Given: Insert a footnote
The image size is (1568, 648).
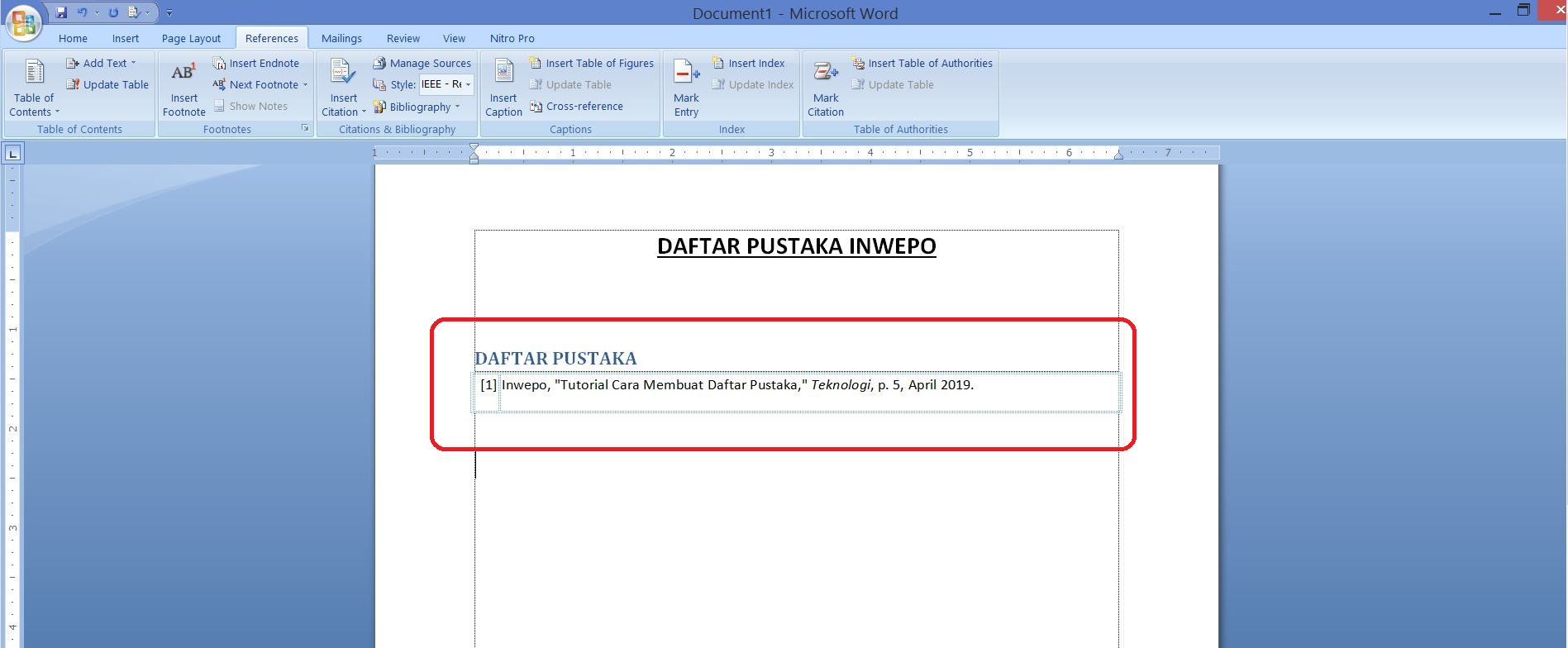Looking at the screenshot, I should 183,88.
